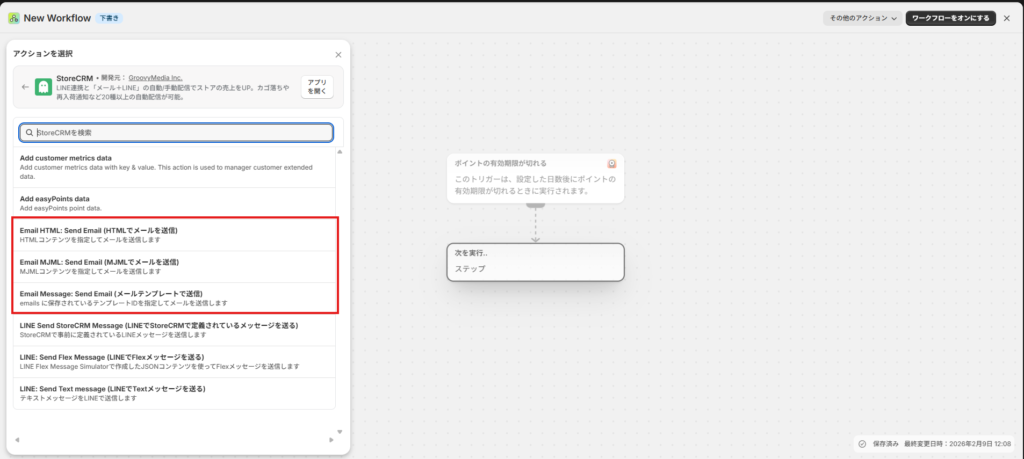The width and height of the screenshot is (1024, 459).
Task: Click the Shopify Flow logo icon
Action: (13, 18)
